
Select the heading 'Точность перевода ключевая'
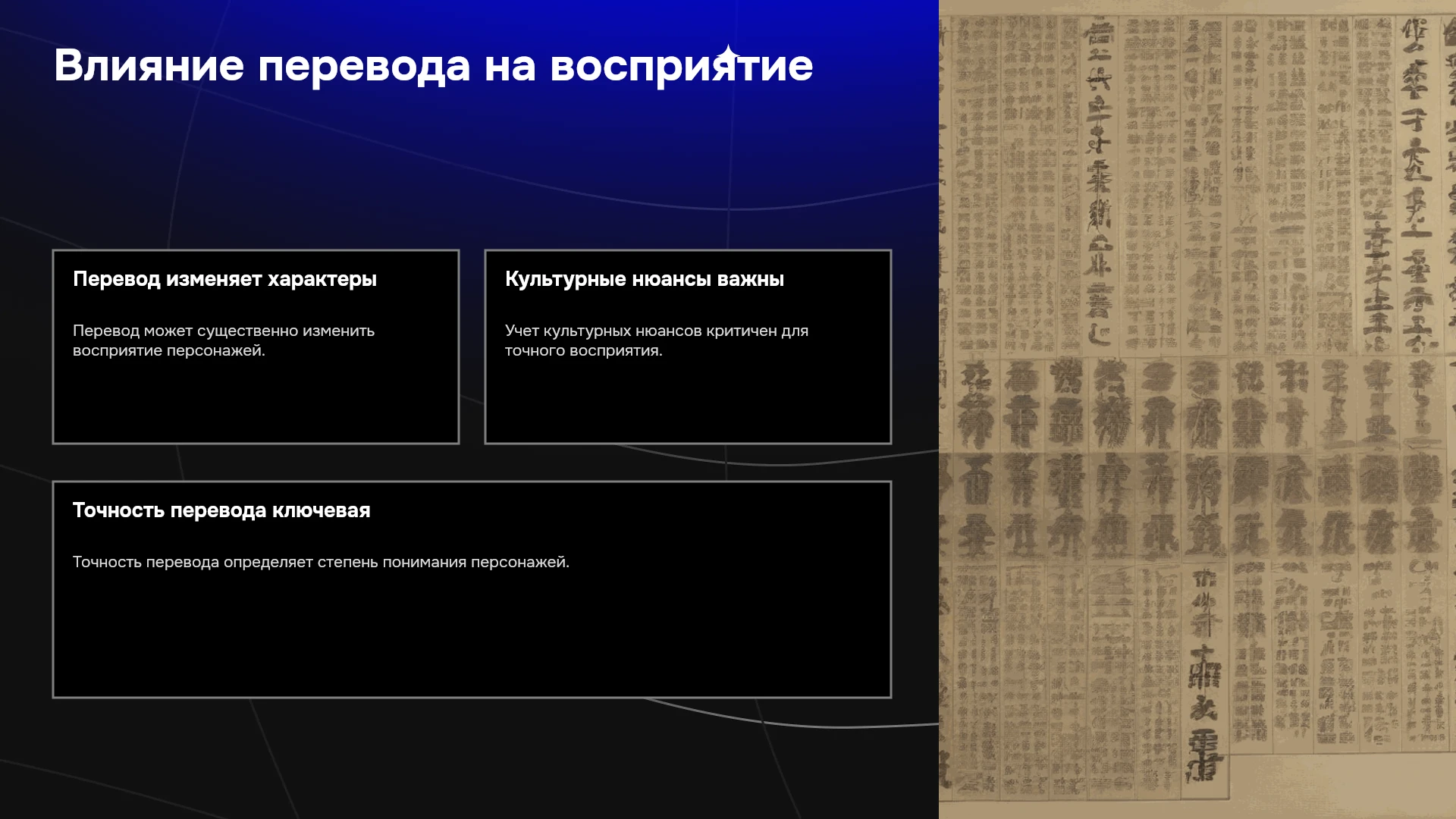(221, 510)
